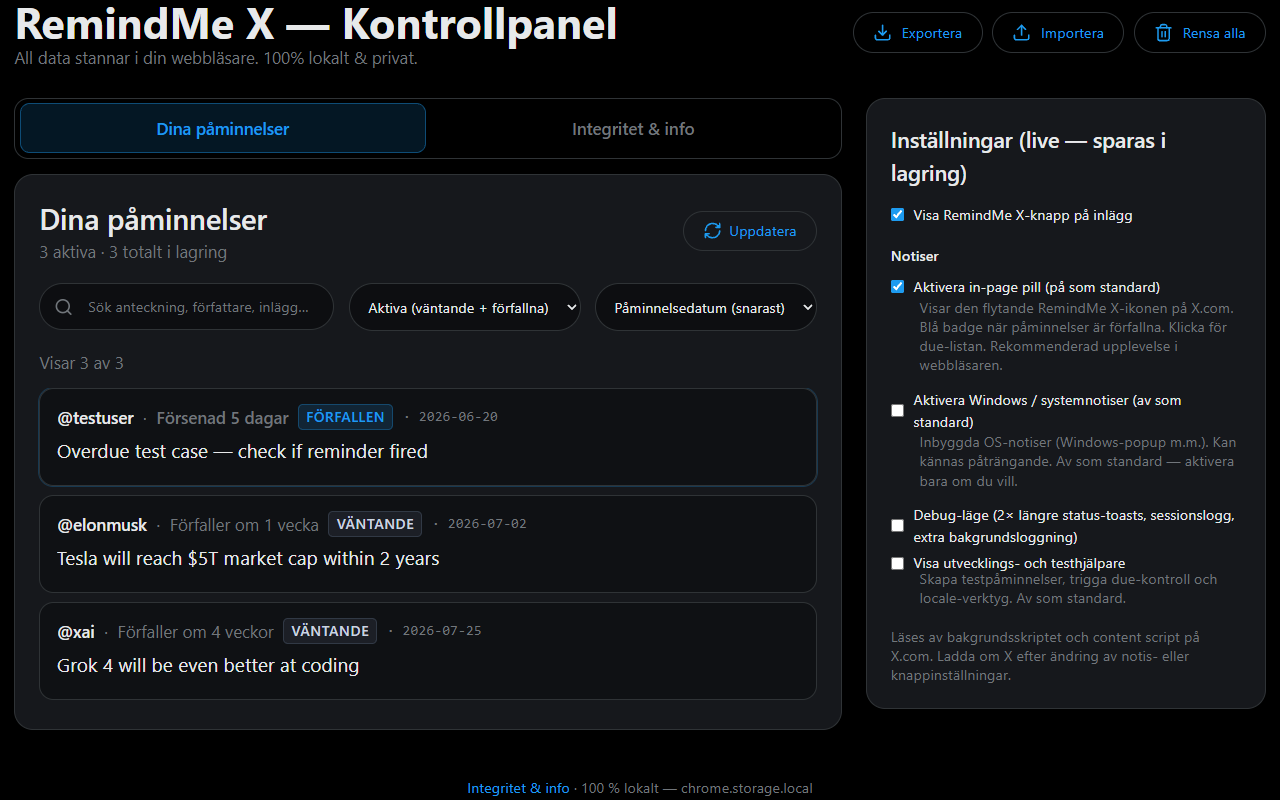Enable Windows / systemnotiser checkbox
1280x800 pixels.
897,410
